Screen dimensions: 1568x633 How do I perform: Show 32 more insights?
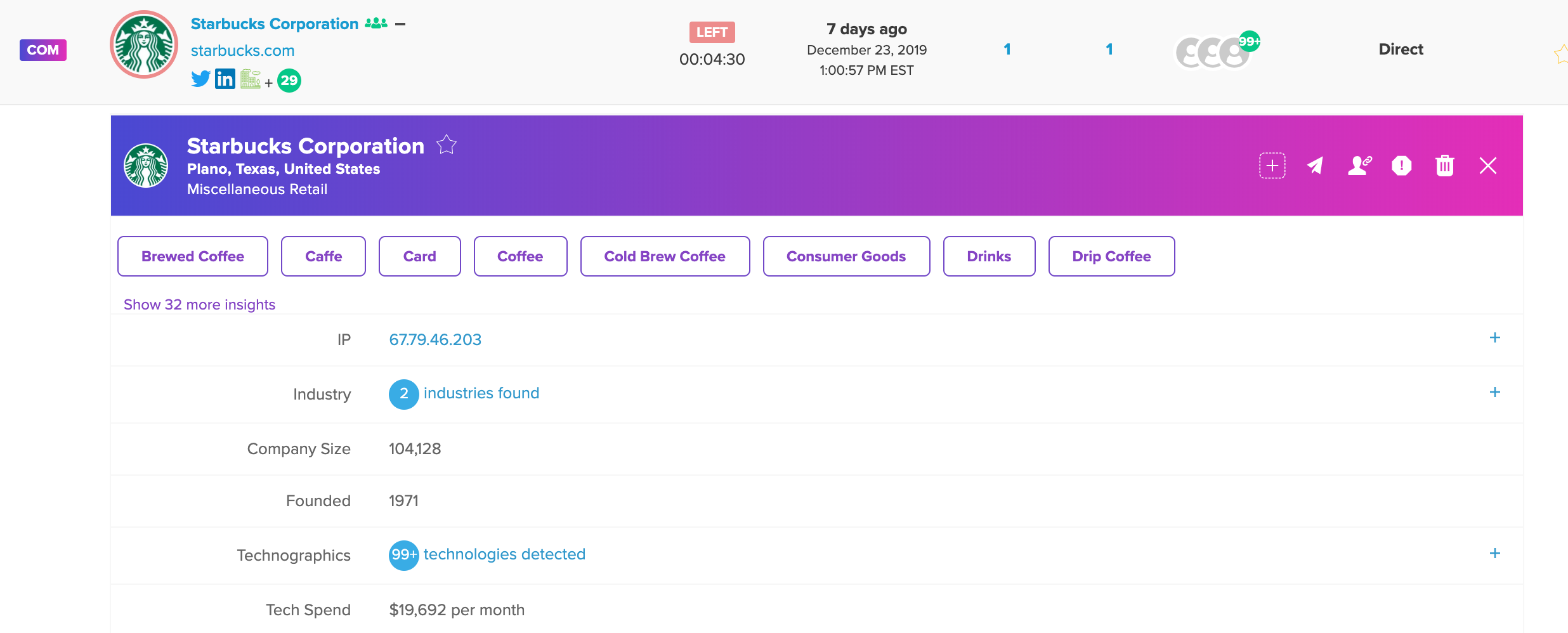pos(199,304)
